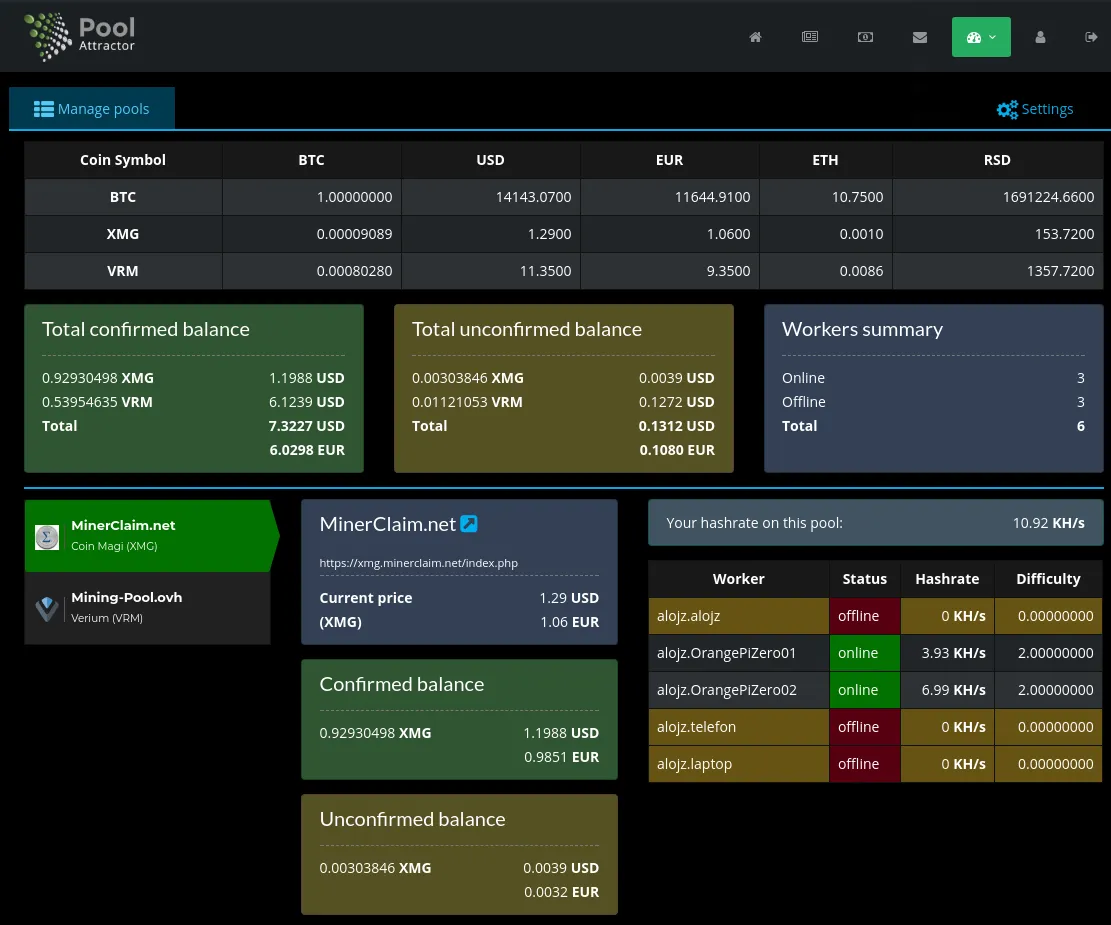Click VRM value 1357.7200 RSD cell

[997, 271]
